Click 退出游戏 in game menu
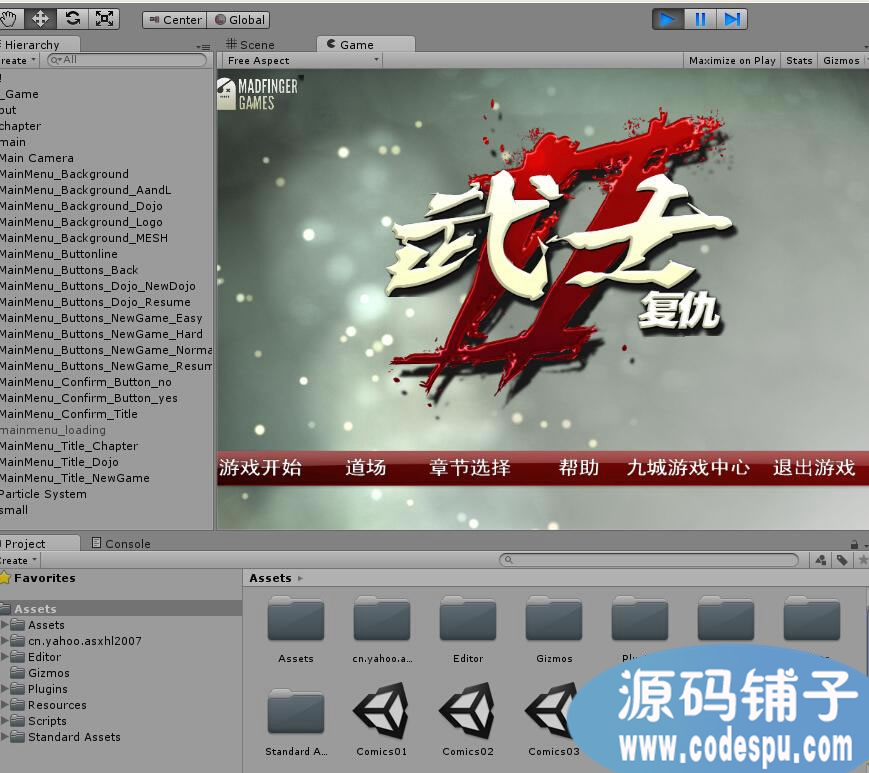The height and width of the screenshot is (773, 869). 814,468
